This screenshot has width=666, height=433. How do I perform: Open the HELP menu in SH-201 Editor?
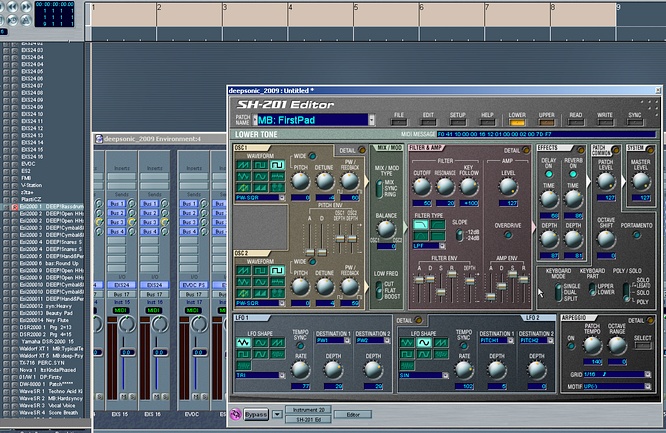tap(487, 122)
